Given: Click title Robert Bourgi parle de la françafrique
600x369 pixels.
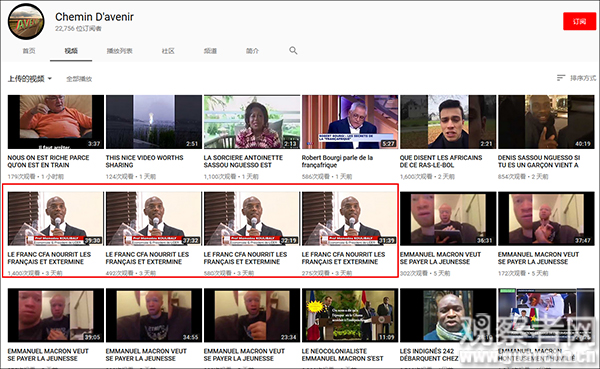Looking at the screenshot, I should 337,161.
